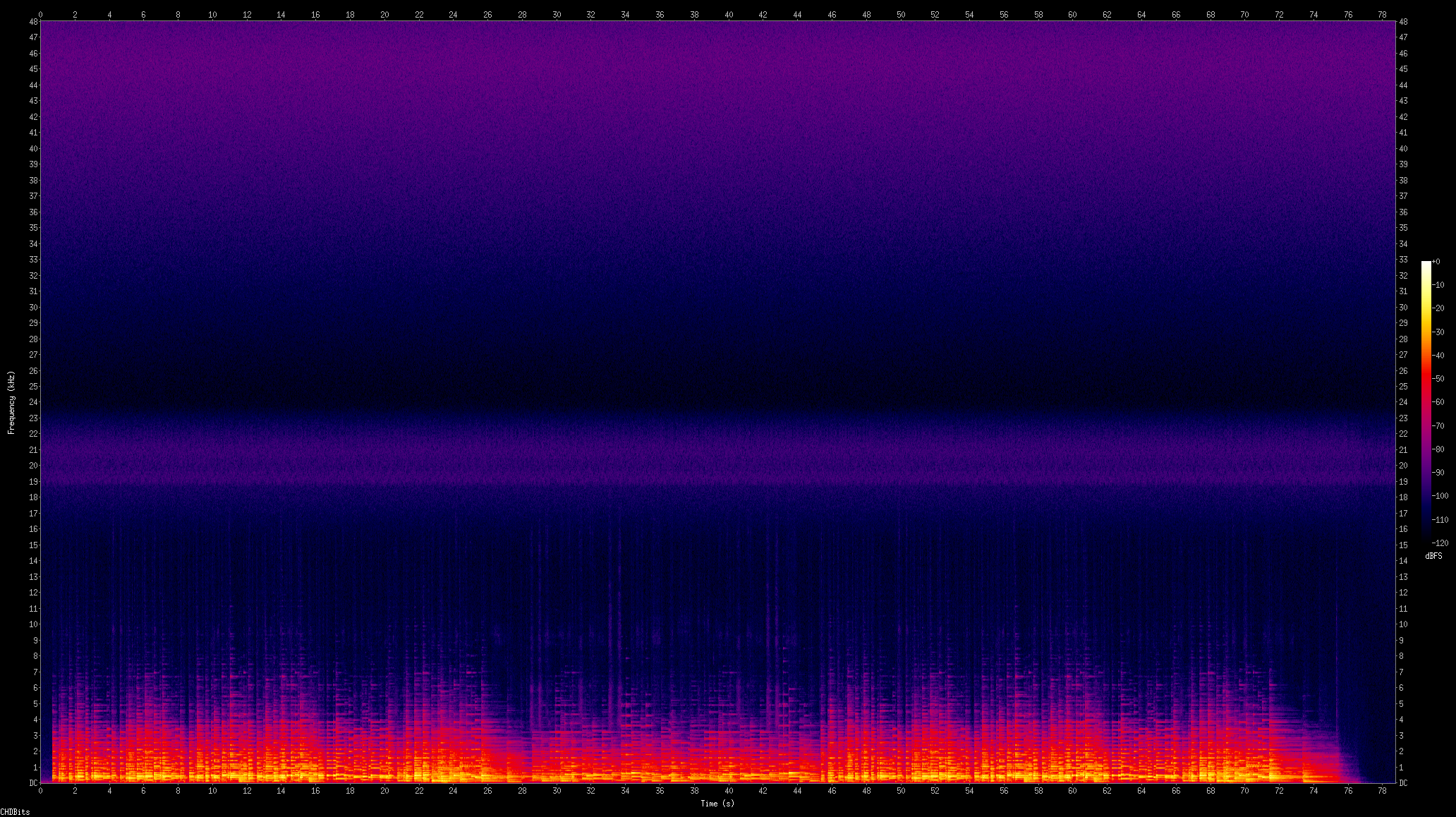Image resolution: width=1456 pixels, height=817 pixels.
Task: Click the DC label on the left frequency axis
Action: (x=33, y=782)
